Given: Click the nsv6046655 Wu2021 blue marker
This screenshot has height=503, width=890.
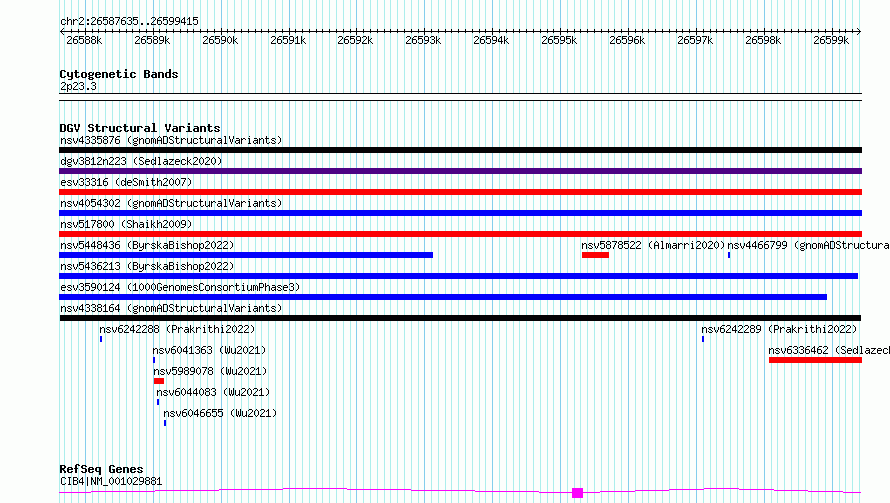Looking at the screenshot, I should click(165, 424).
